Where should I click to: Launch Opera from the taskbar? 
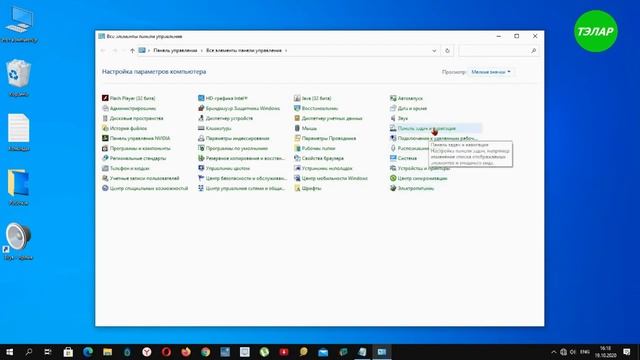coord(166,352)
